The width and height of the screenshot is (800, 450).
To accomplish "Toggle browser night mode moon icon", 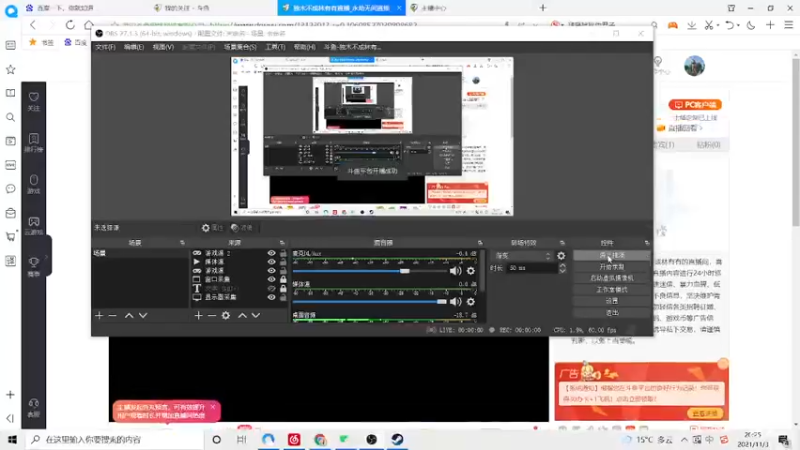I will coord(751,25).
